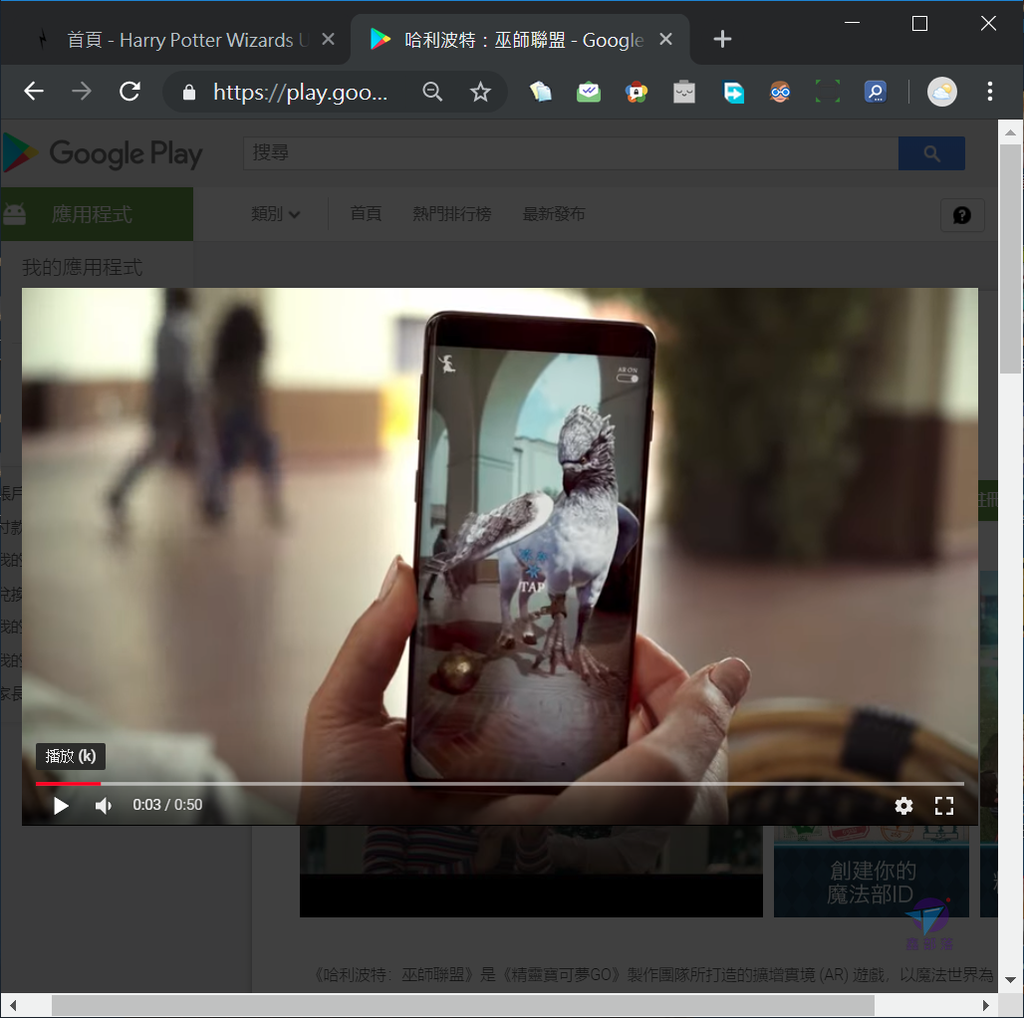
Task: Click the green screenshot frame extension icon
Action: (x=827, y=92)
